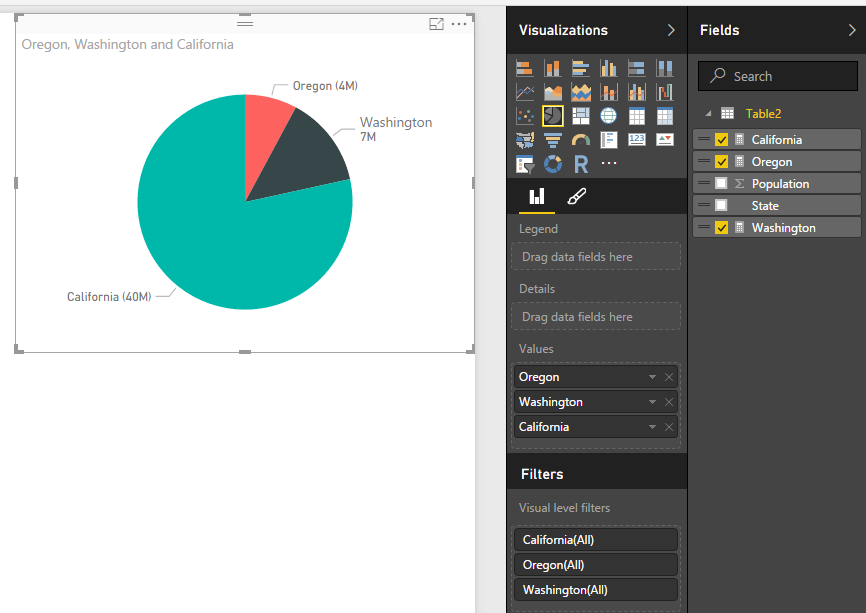Select the stacked bar chart visualization
Screen dimensions: 866x613
[525, 68]
